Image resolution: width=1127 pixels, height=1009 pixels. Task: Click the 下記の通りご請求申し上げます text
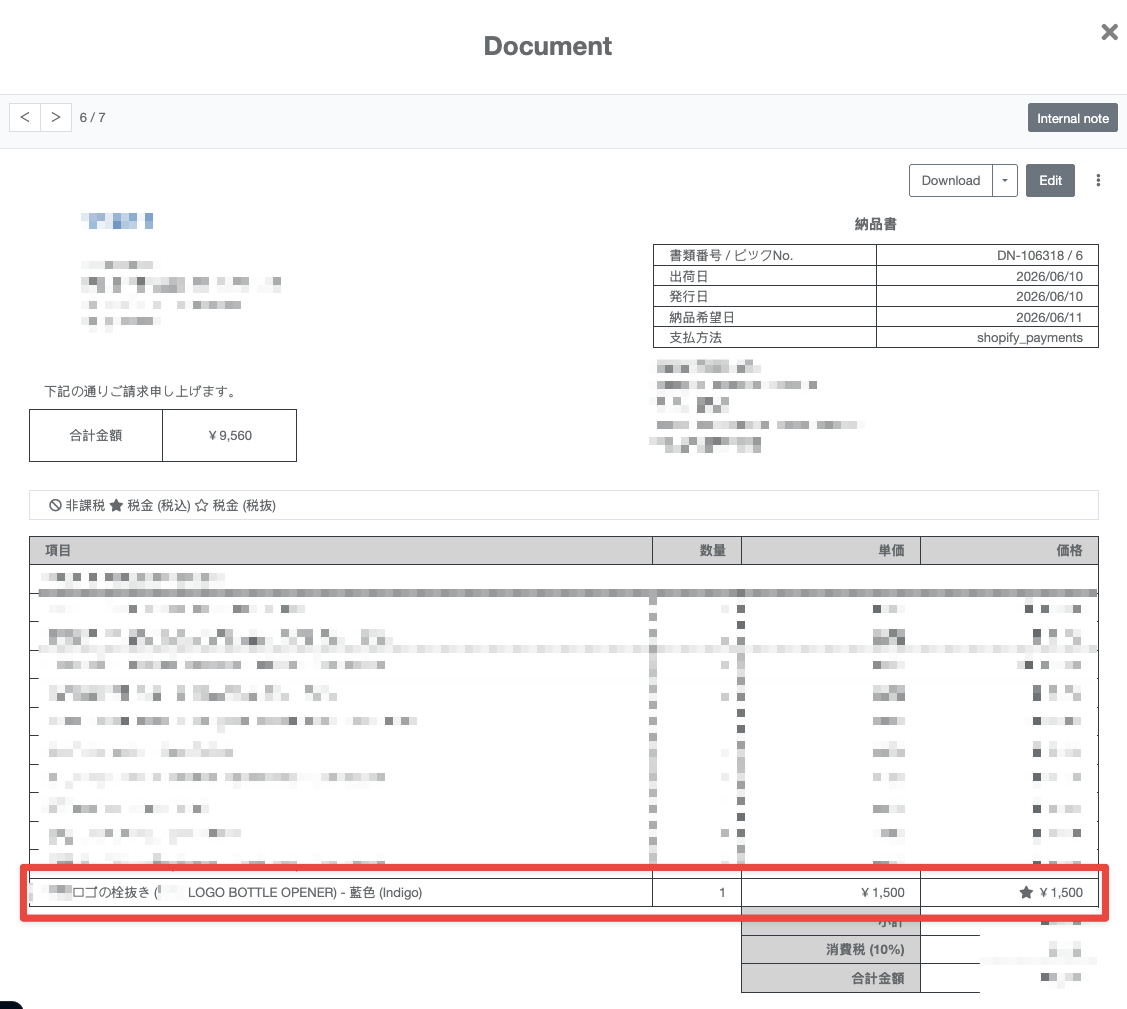pos(140,392)
